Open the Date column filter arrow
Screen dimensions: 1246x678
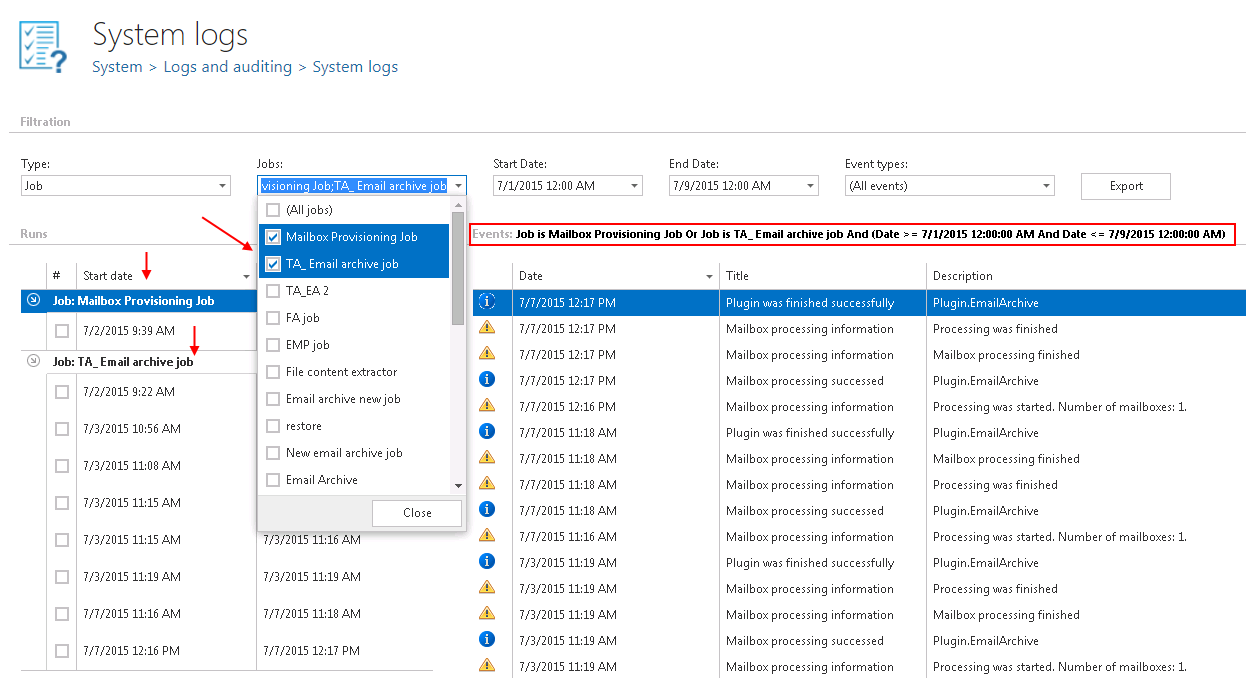click(709, 276)
